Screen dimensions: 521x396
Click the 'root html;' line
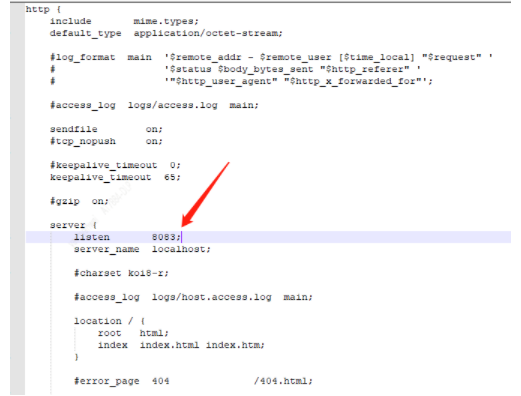pos(133,333)
